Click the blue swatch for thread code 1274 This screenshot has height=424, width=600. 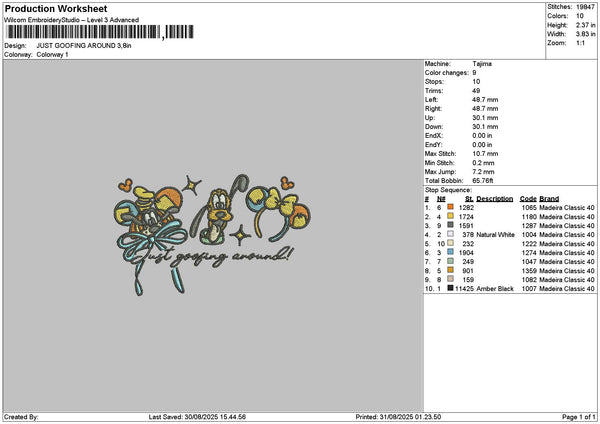450,252
